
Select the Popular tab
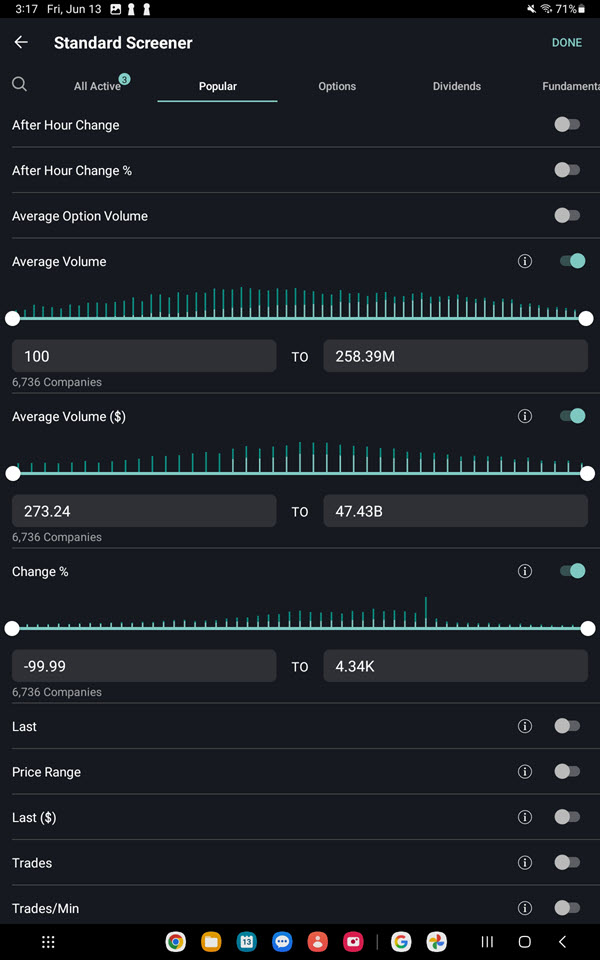pyautogui.click(x=217, y=86)
